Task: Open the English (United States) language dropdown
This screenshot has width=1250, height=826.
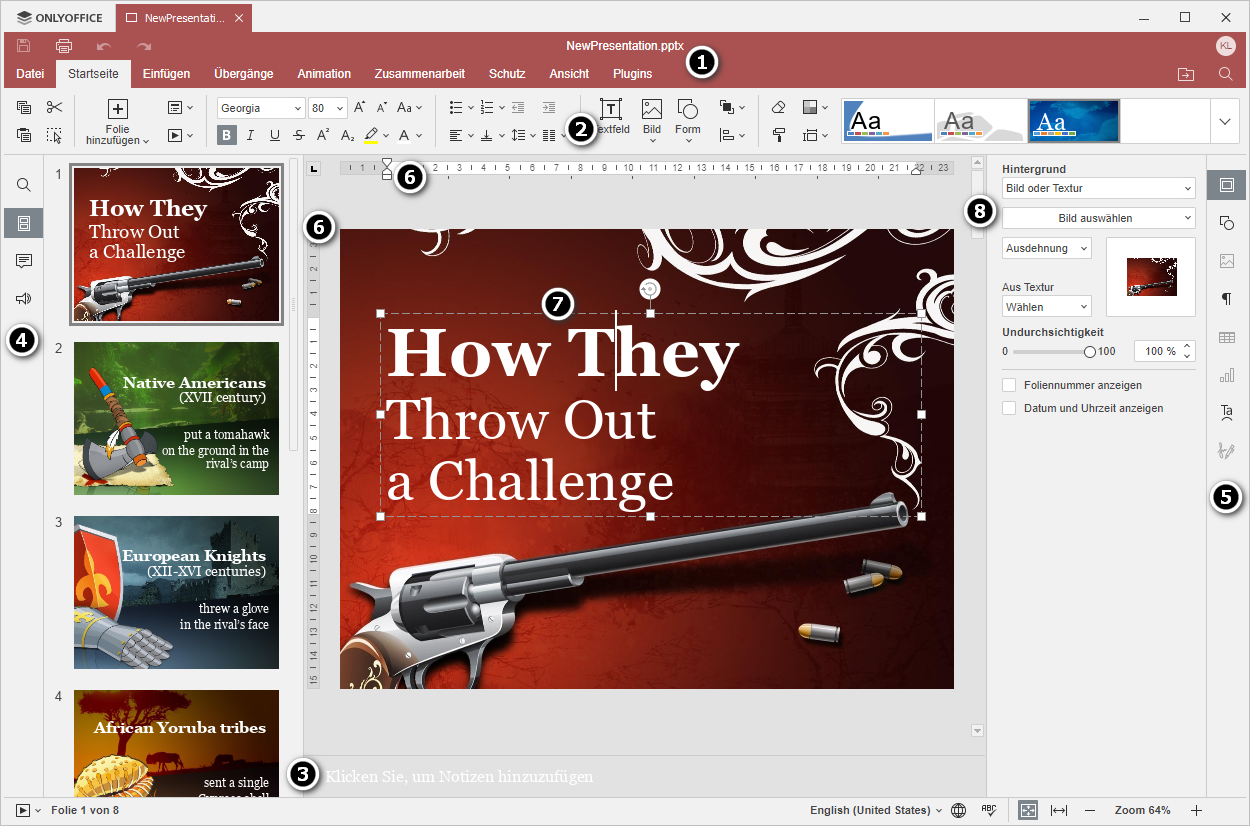Action: point(876,810)
